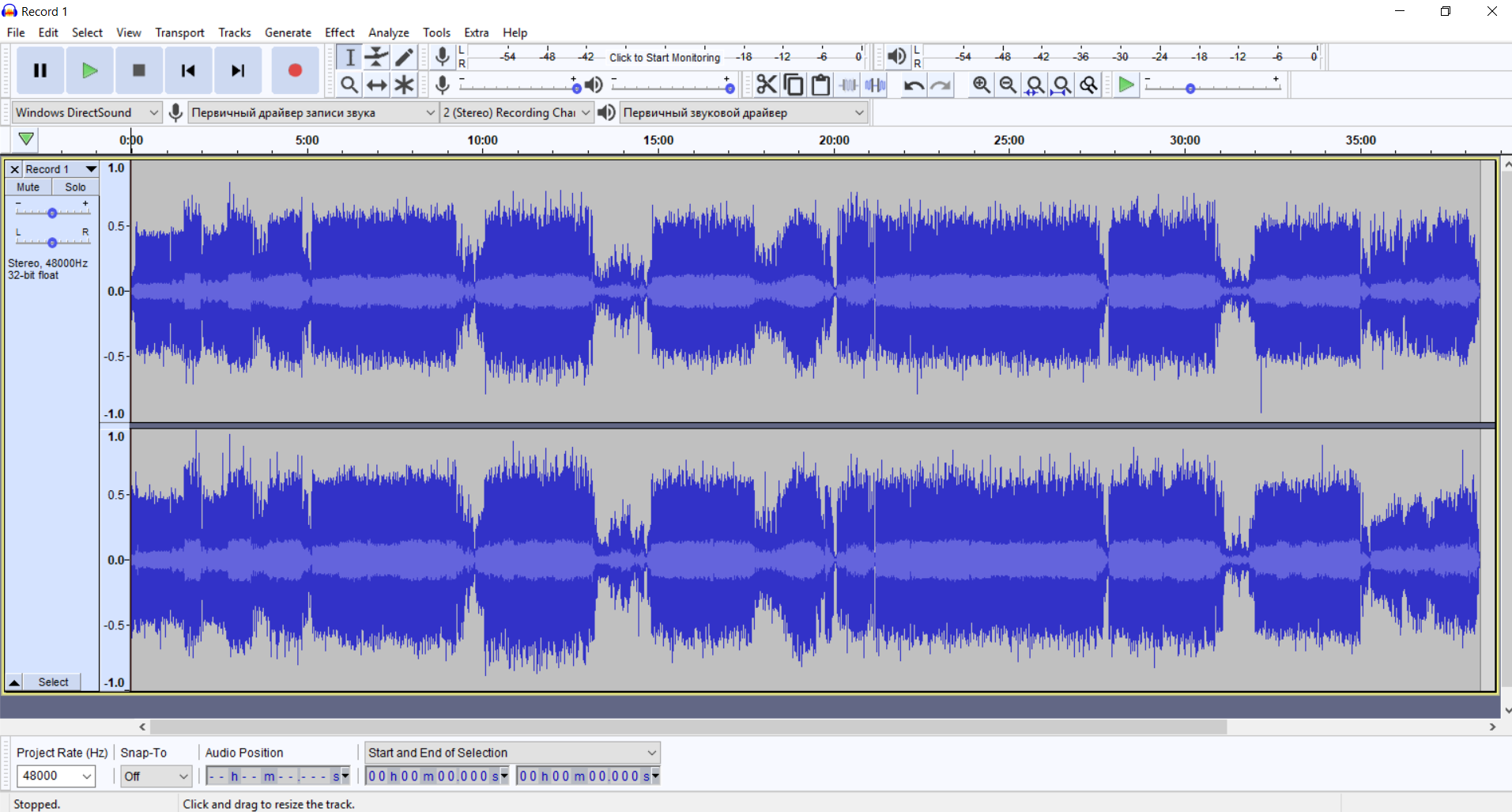1512x812 pixels.
Task: Copy selection with the Copy icon
Action: coord(794,85)
